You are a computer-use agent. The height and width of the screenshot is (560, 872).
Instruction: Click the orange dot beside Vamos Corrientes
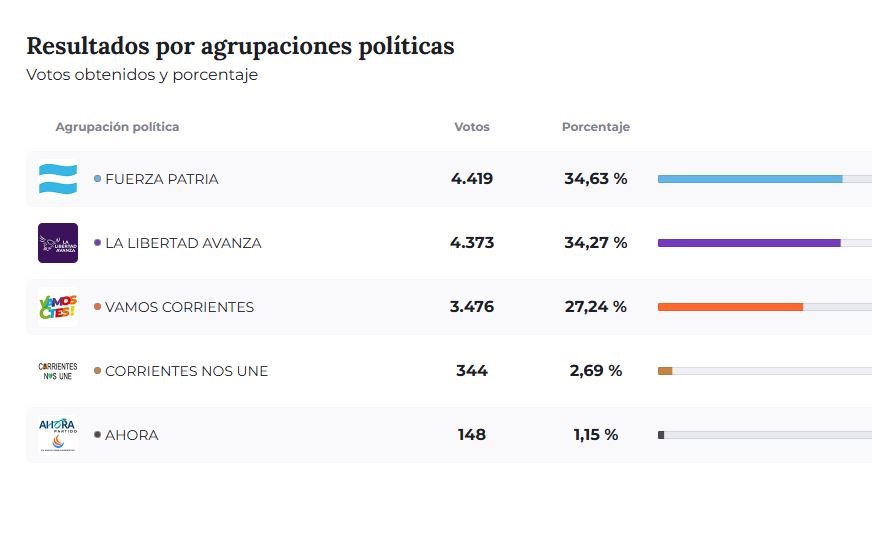point(97,307)
